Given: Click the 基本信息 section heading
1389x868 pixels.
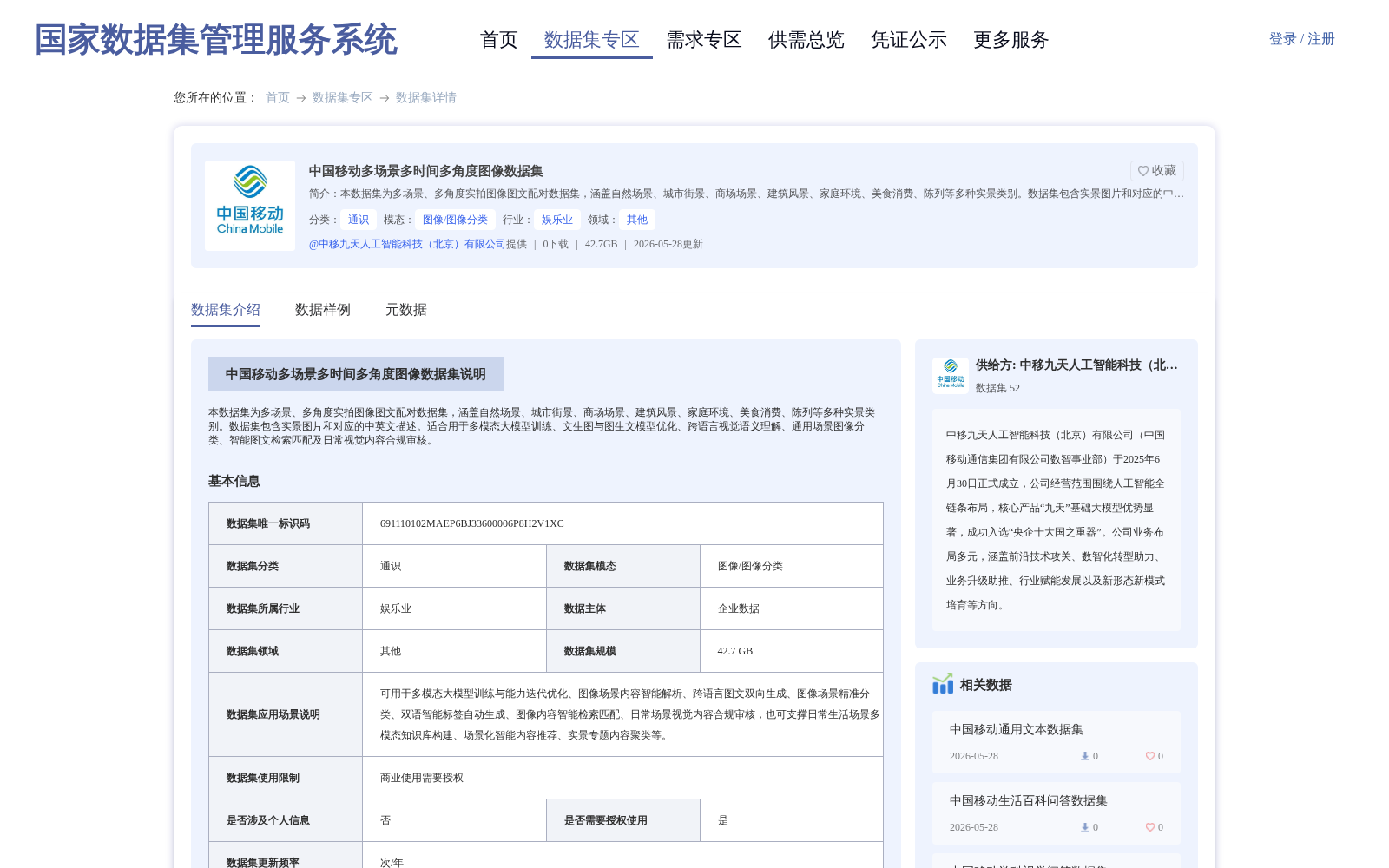Looking at the screenshot, I should point(234,481).
